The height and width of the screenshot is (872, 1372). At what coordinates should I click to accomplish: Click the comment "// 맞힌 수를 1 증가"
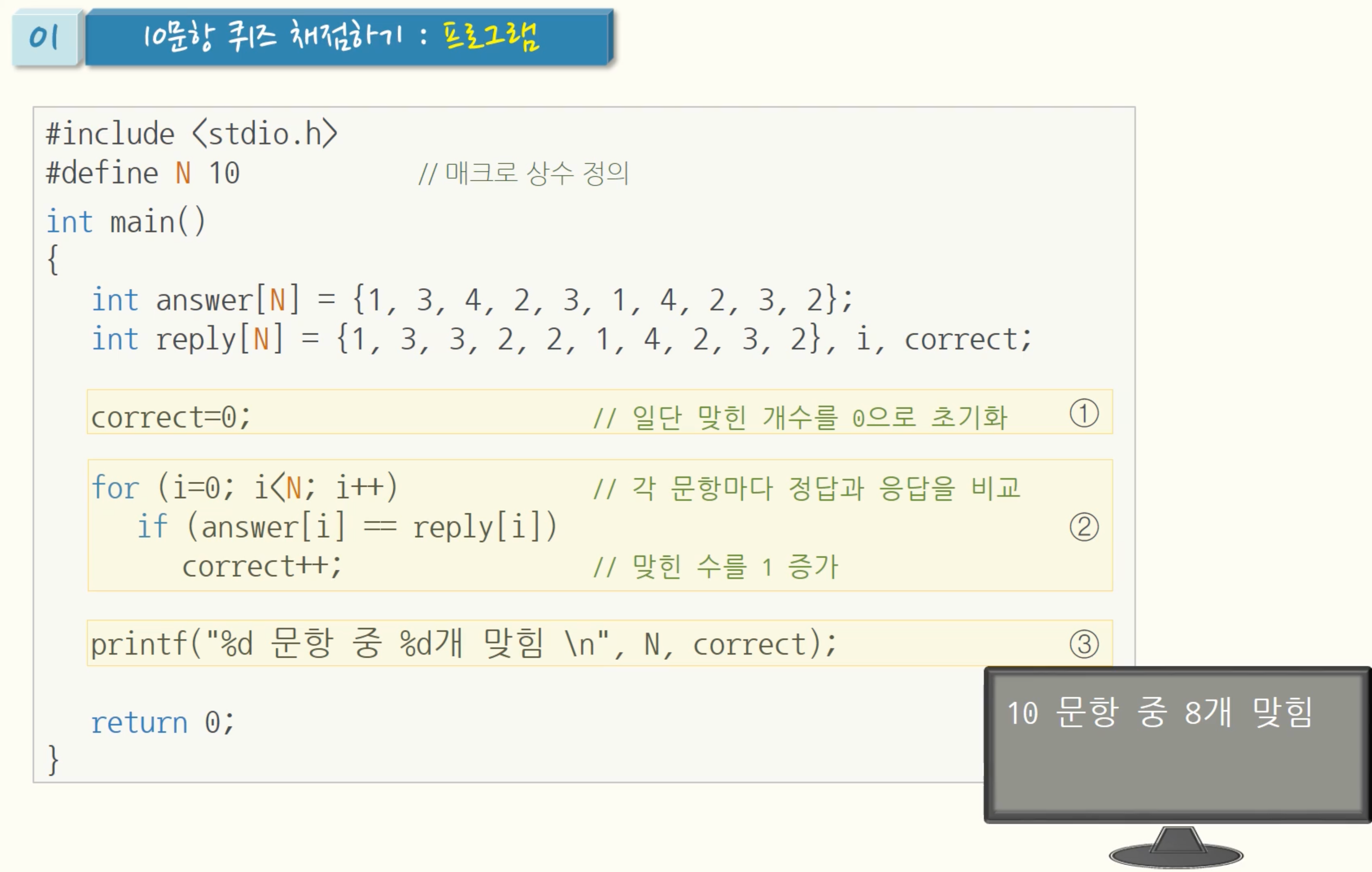[716, 567]
